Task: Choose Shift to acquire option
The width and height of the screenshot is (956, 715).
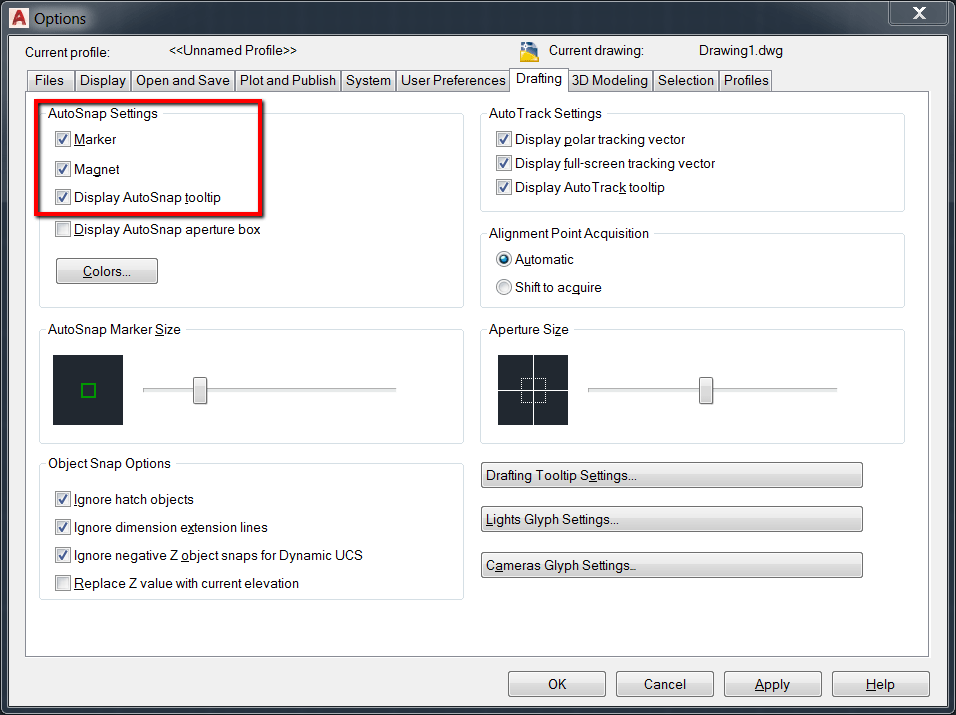Action: point(502,287)
